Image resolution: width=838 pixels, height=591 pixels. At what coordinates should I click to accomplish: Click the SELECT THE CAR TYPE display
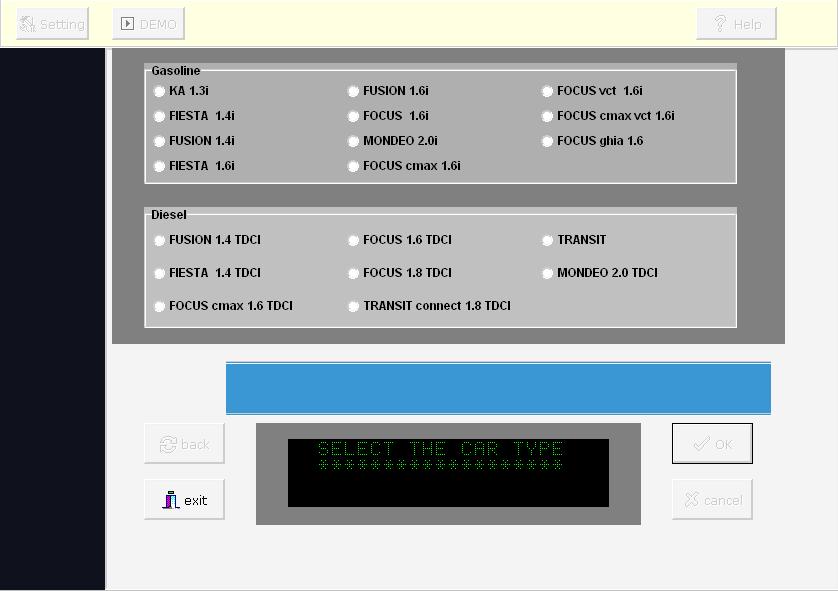[x=448, y=473]
